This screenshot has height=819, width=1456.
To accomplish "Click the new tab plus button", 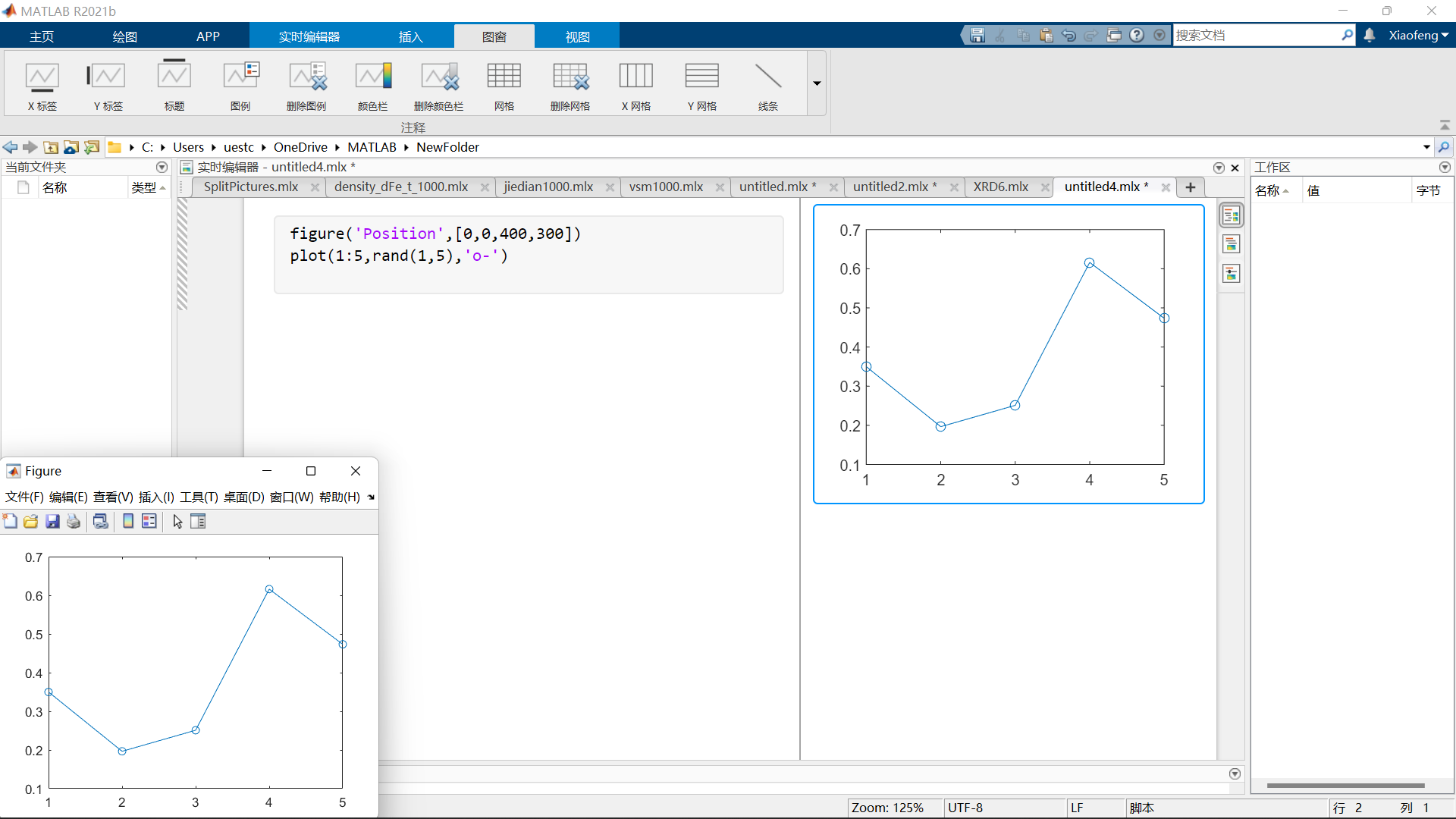I will point(1191,187).
